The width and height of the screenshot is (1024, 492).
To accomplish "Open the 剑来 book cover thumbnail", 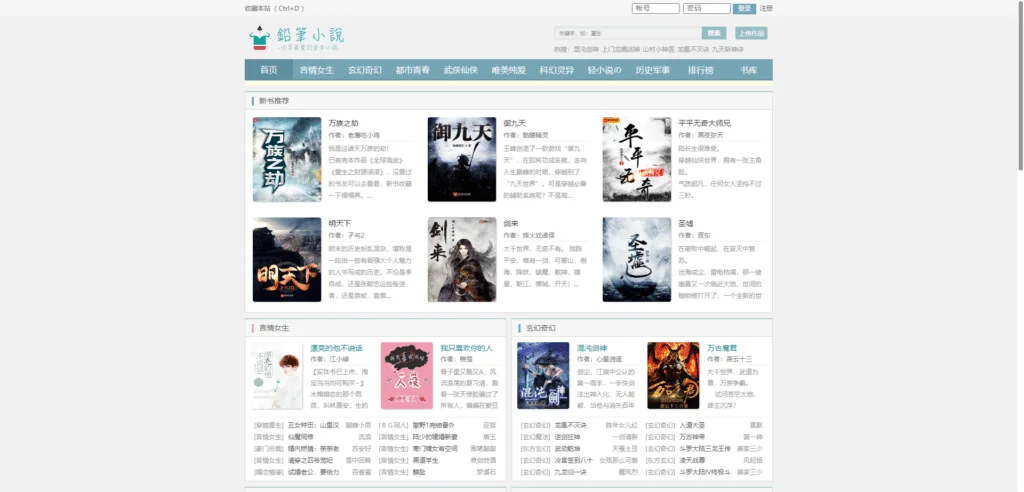I will [x=462, y=259].
